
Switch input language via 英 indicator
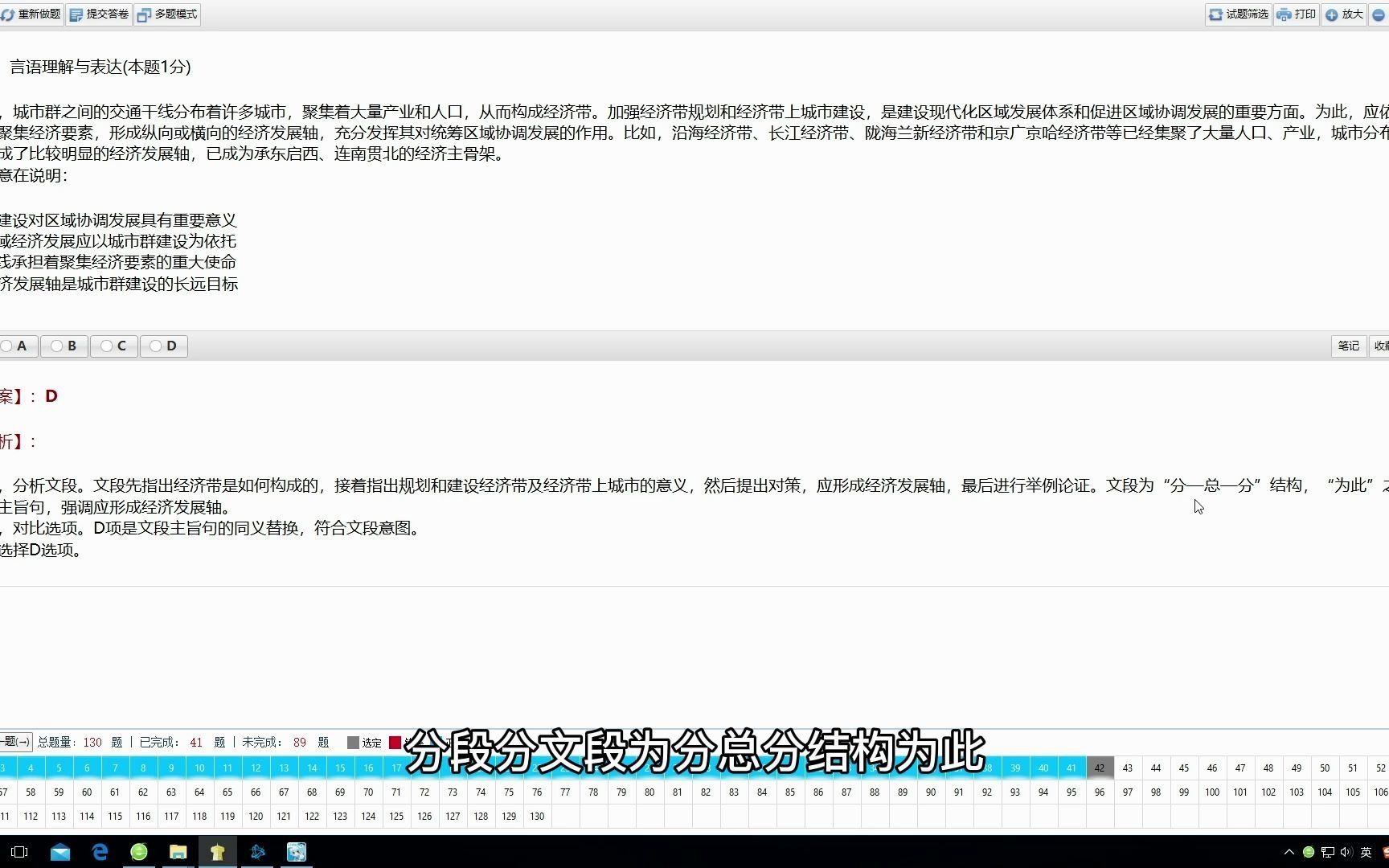[x=1366, y=852]
